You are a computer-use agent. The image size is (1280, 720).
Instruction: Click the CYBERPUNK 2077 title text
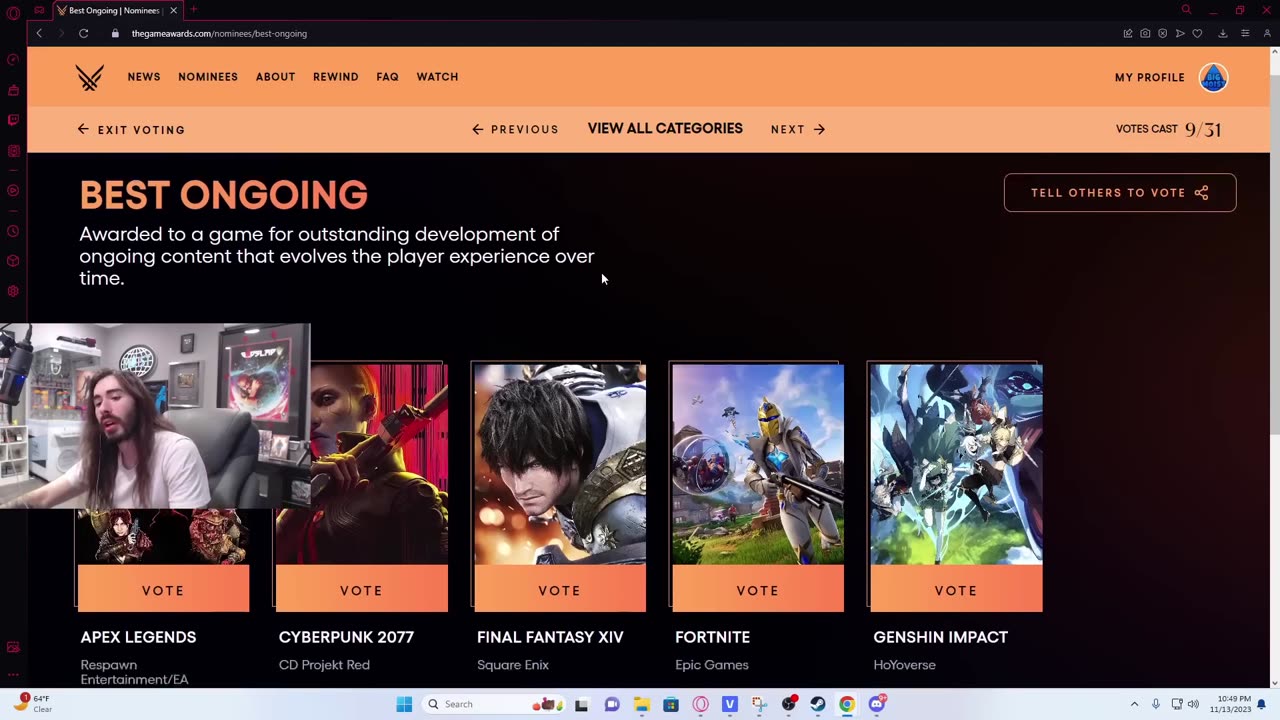[346, 637]
